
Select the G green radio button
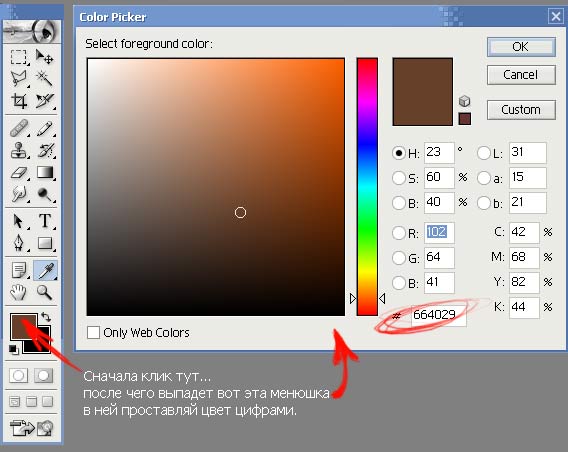click(x=398, y=258)
